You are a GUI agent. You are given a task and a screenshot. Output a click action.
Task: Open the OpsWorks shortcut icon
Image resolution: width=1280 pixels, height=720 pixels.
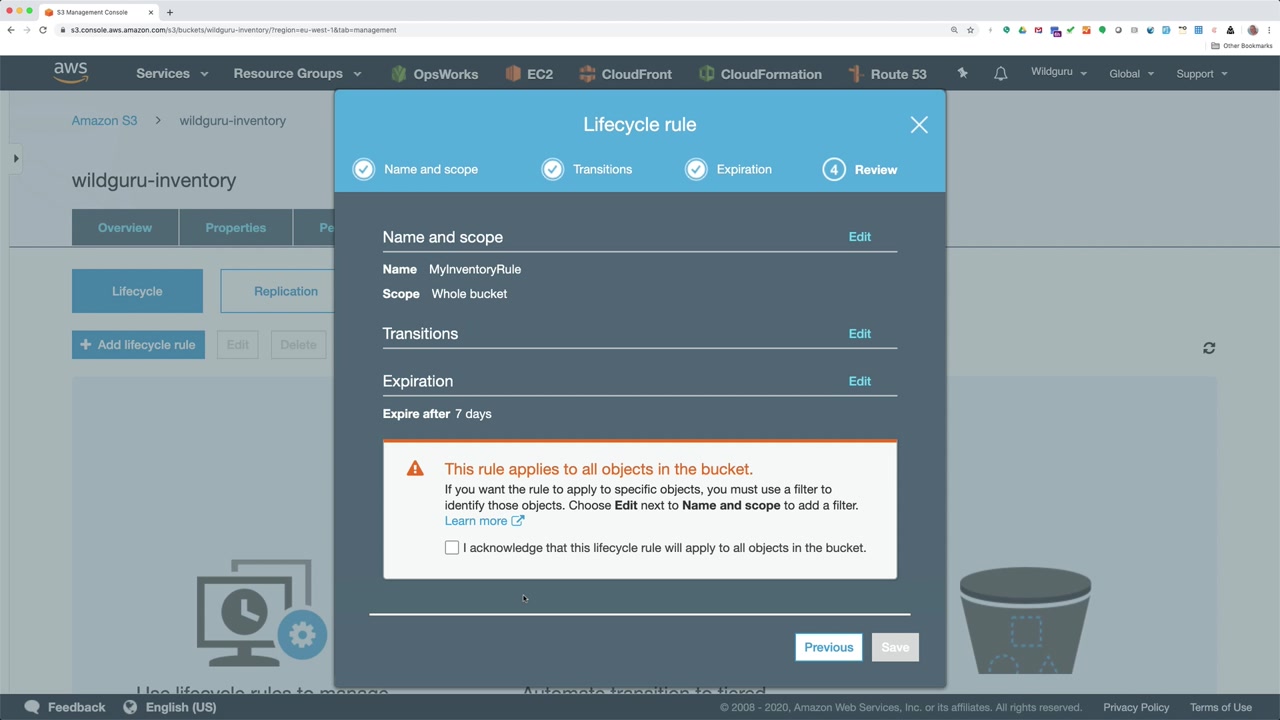[x=398, y=74]
